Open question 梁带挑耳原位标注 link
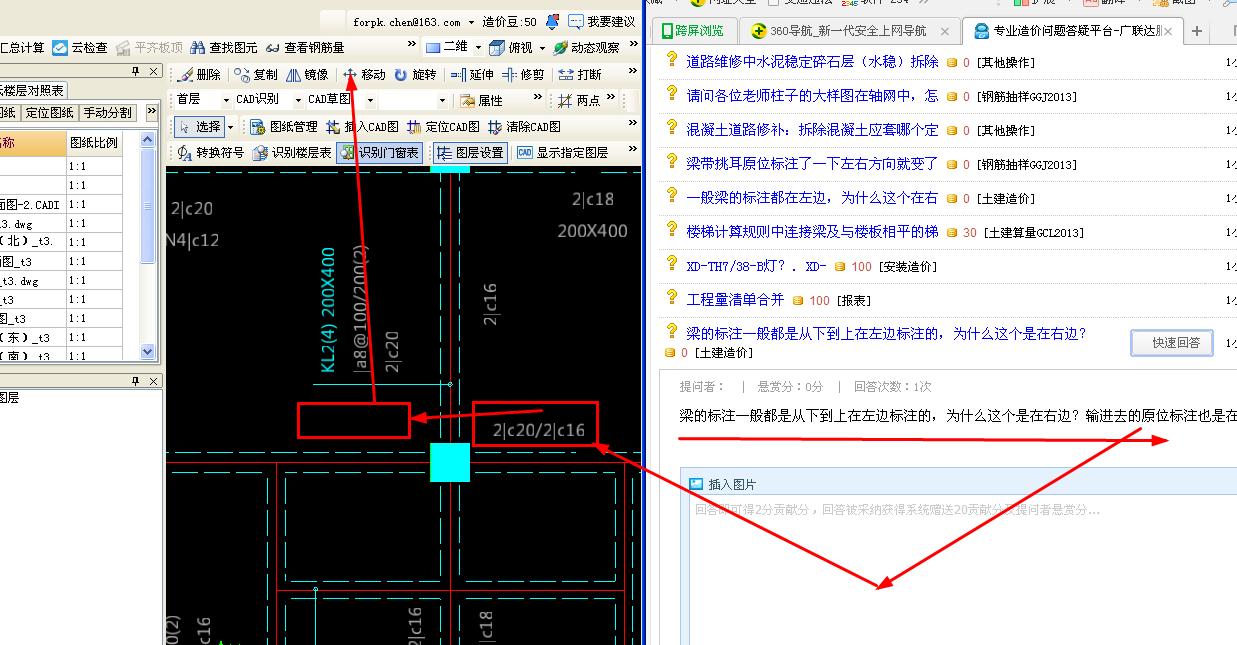This screenshot has height=645, width=1237. pyautogui.click(x=812, y=164)
